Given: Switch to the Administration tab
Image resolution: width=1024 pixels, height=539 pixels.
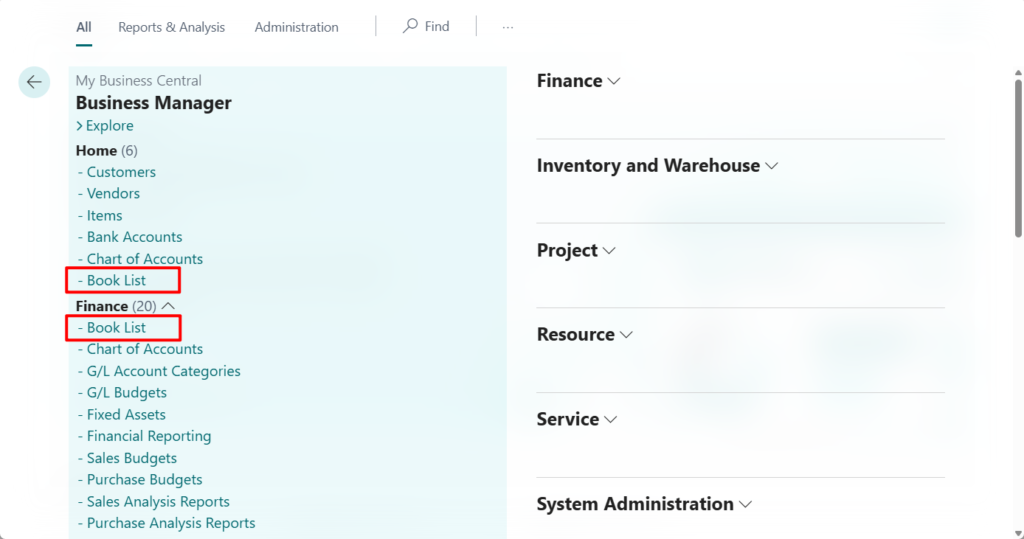Looking at the screenshot, I should tap(296, 27).
